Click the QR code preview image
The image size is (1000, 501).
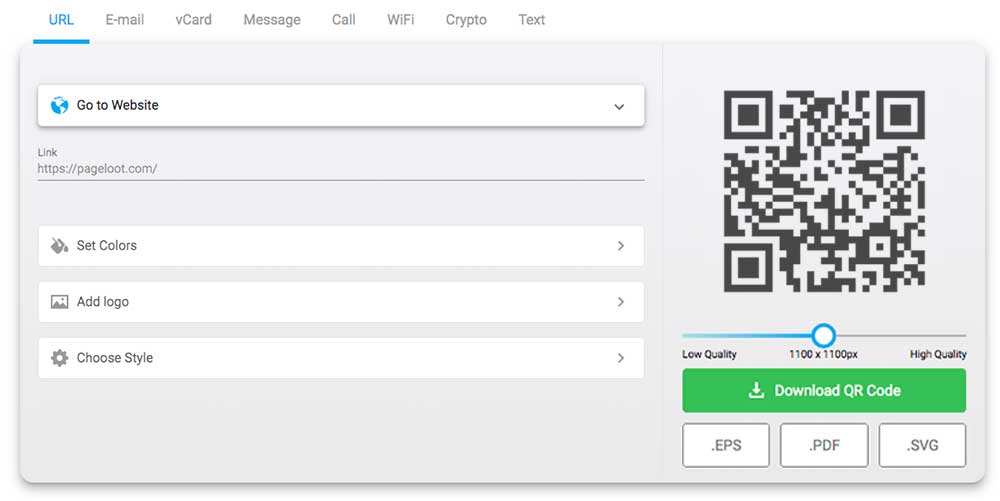pyautogui.click(x=824, y=191)
